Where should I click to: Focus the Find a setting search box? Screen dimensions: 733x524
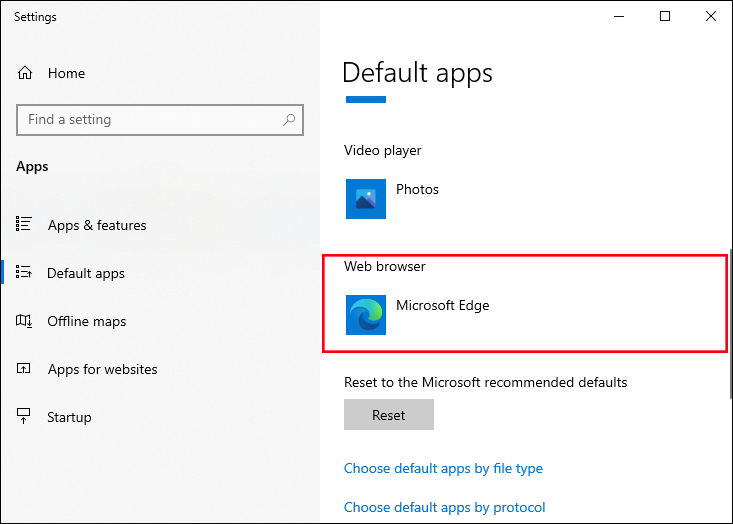coord(150,120)
